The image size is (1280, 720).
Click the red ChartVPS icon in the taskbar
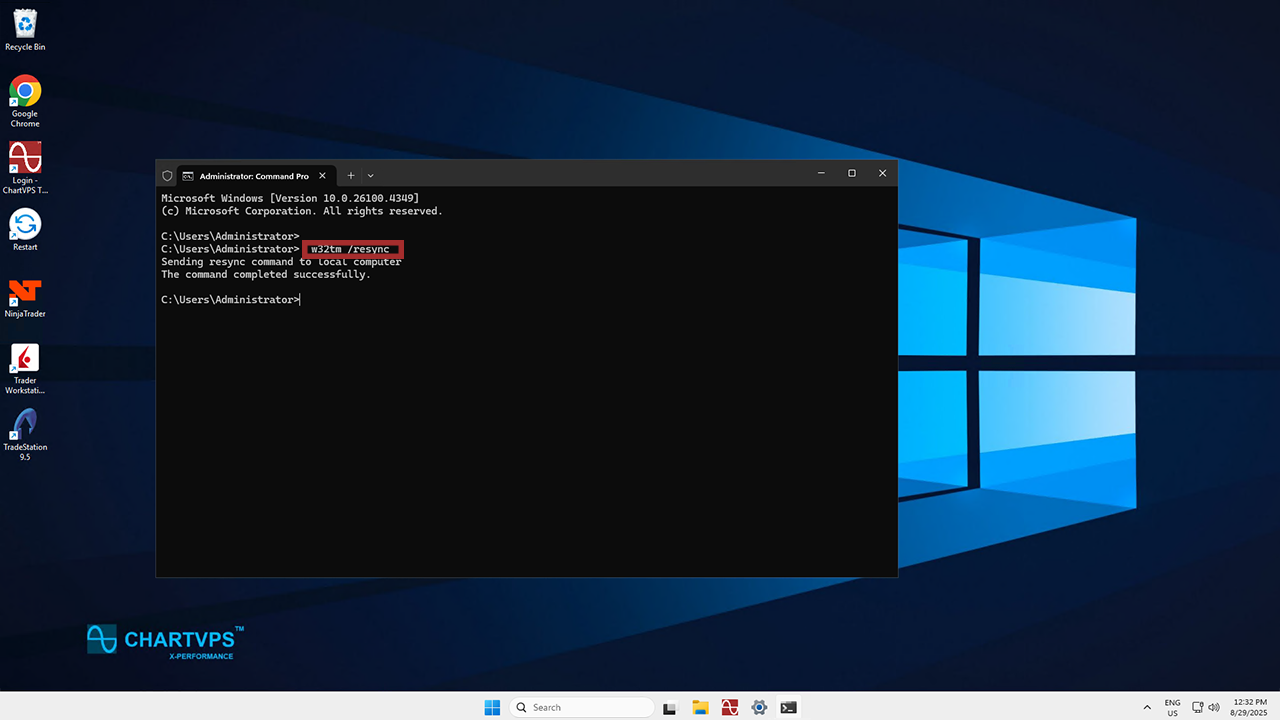729,707
